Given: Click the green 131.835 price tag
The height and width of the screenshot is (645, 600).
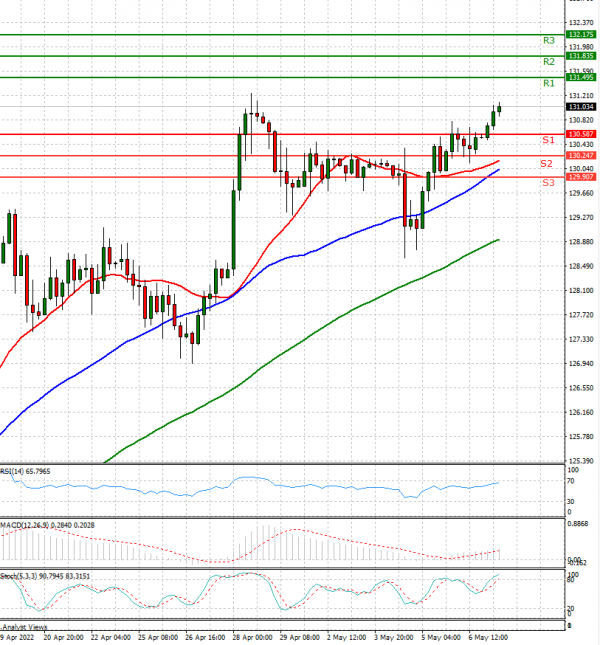Looking at the screenshot, I should [x=580, y=56].
